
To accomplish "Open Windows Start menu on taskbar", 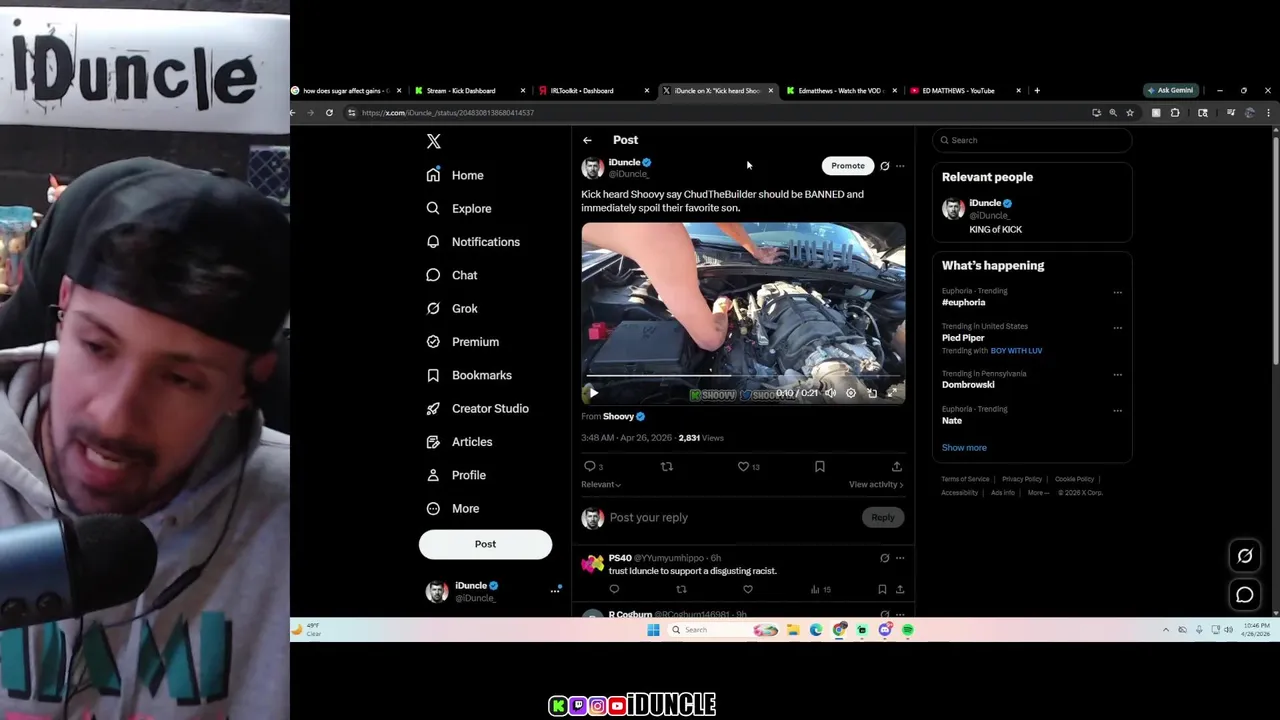I will pyautogui.click(x=653, y=630).
